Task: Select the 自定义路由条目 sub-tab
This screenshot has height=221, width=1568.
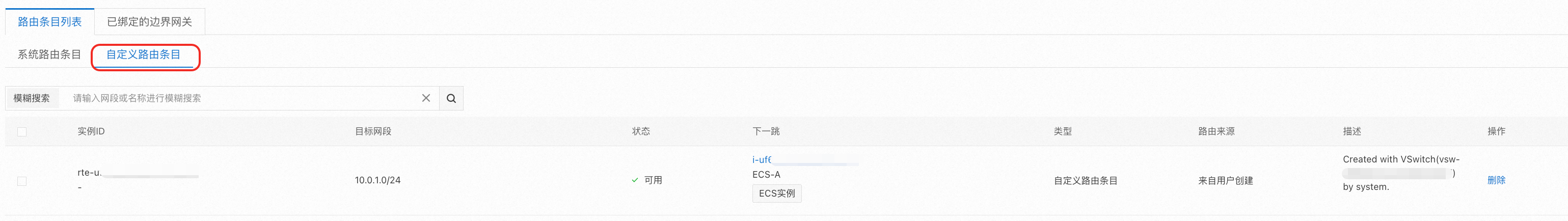Action: [144, 55]
